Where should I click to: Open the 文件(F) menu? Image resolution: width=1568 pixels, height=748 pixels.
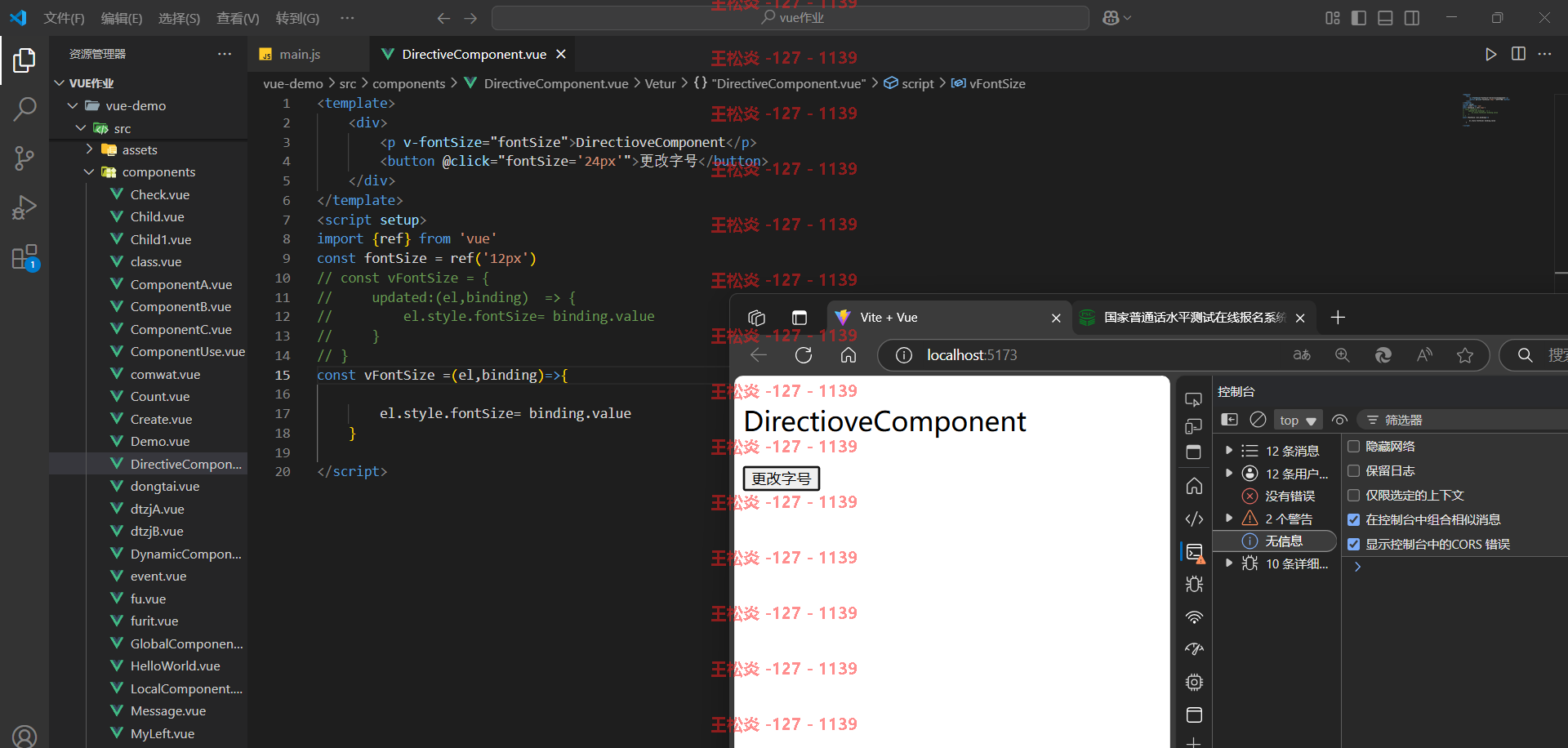coord(64,18)
